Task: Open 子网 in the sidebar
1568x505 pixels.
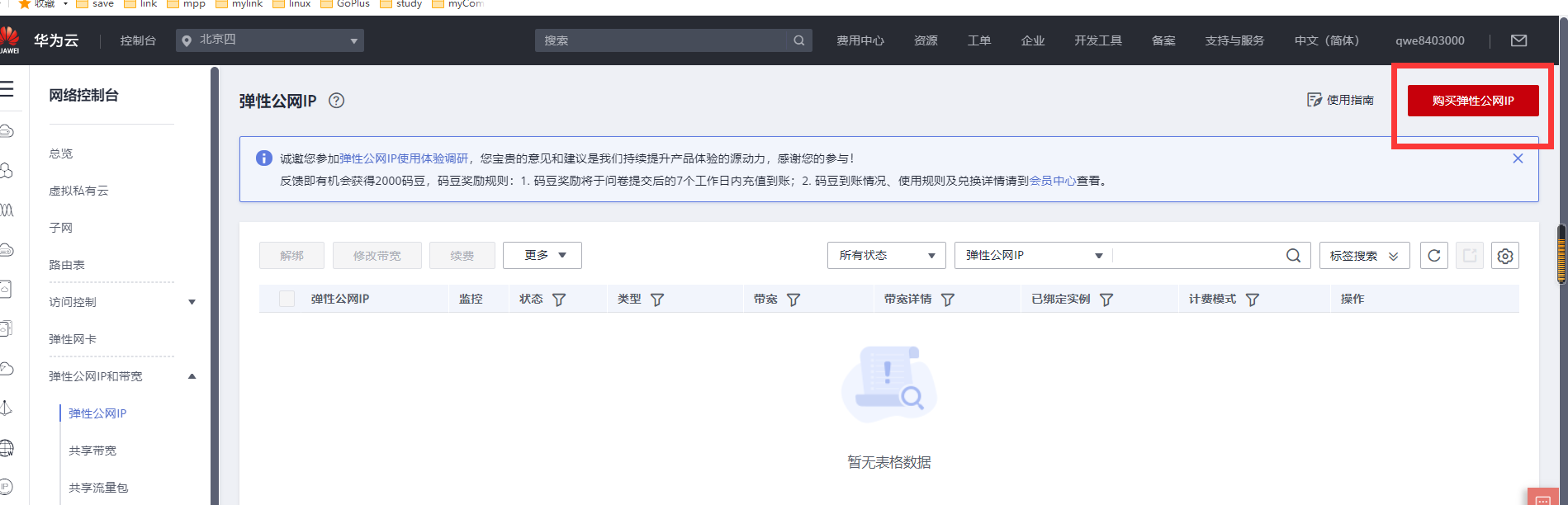Action: tap(61, 228)
